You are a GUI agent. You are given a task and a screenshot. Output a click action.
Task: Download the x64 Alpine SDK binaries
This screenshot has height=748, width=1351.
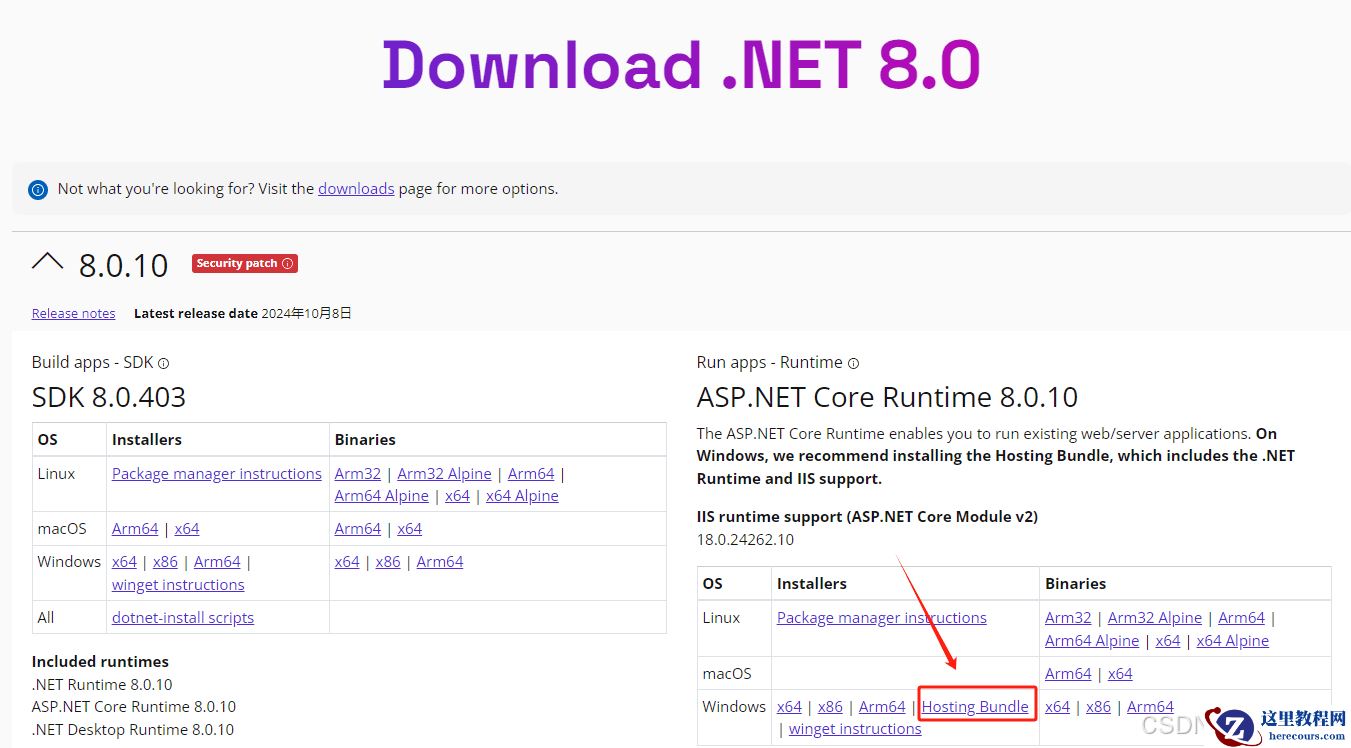click(522, 495)
